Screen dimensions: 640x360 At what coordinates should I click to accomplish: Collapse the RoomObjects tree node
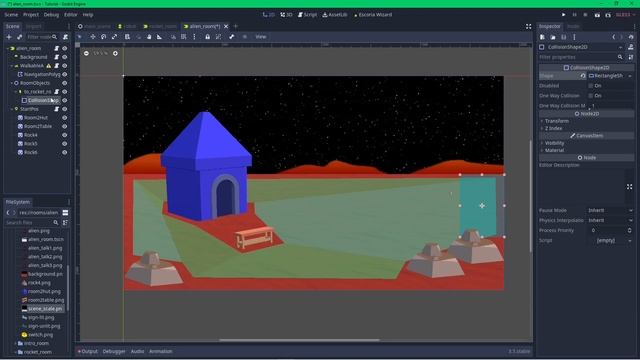[11, 83]
